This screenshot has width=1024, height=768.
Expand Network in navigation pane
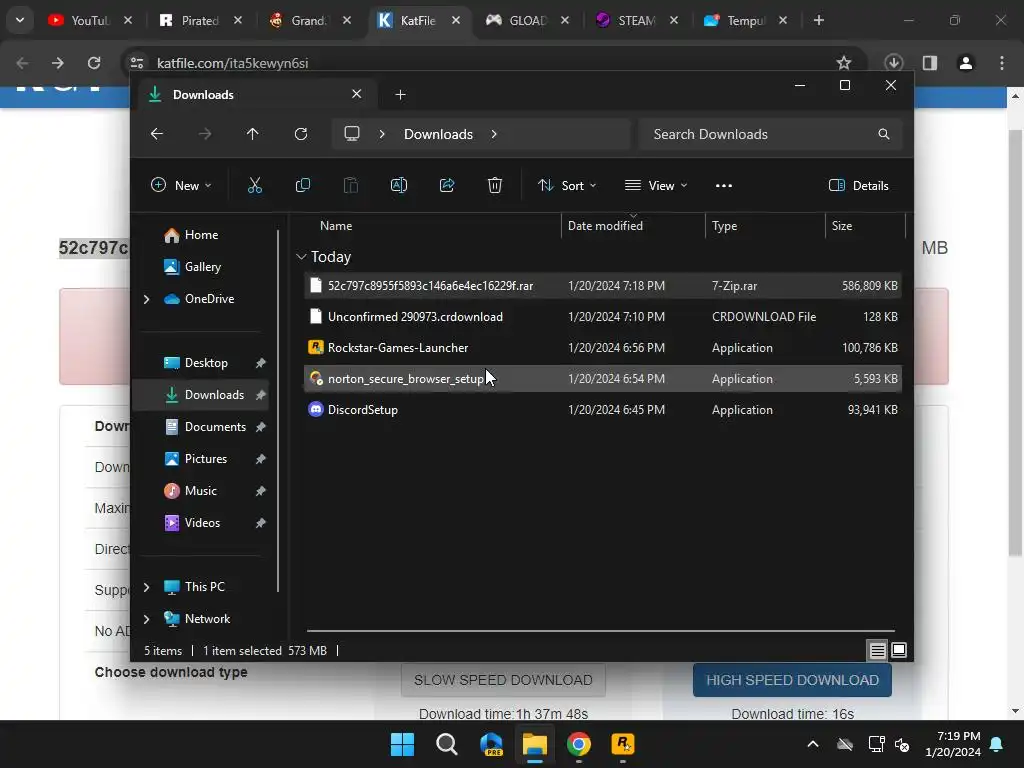pos(146,619)
